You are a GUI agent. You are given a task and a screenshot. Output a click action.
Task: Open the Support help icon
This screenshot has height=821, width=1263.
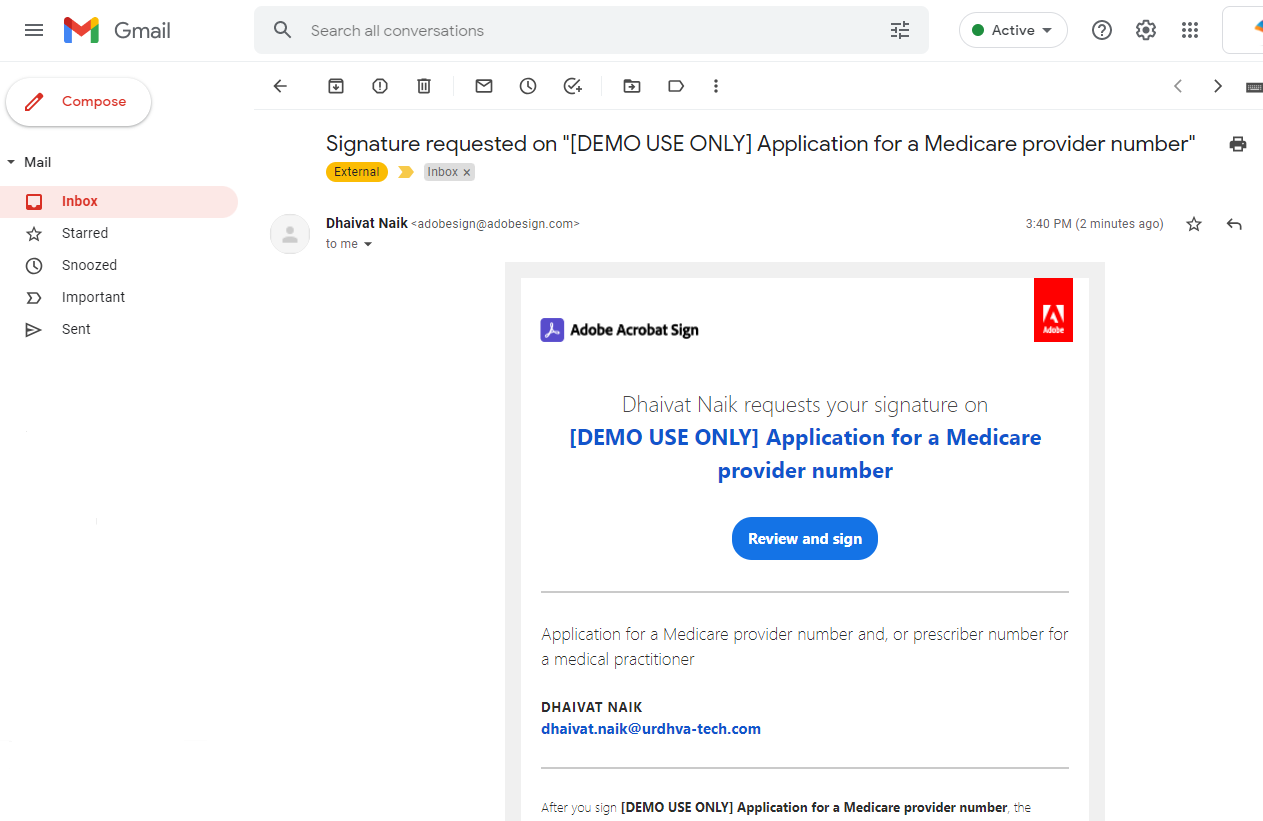[1102, 30]
